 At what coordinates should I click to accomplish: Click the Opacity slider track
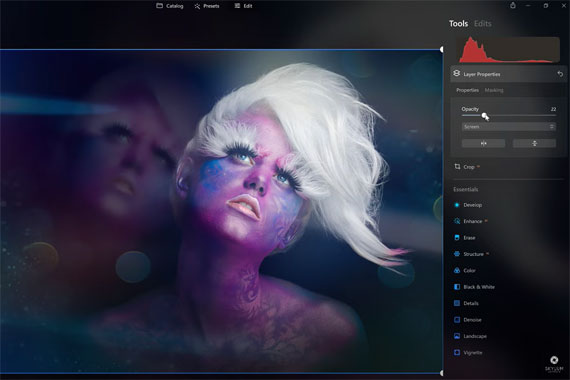pyautogui.click(x=509, y=116)
